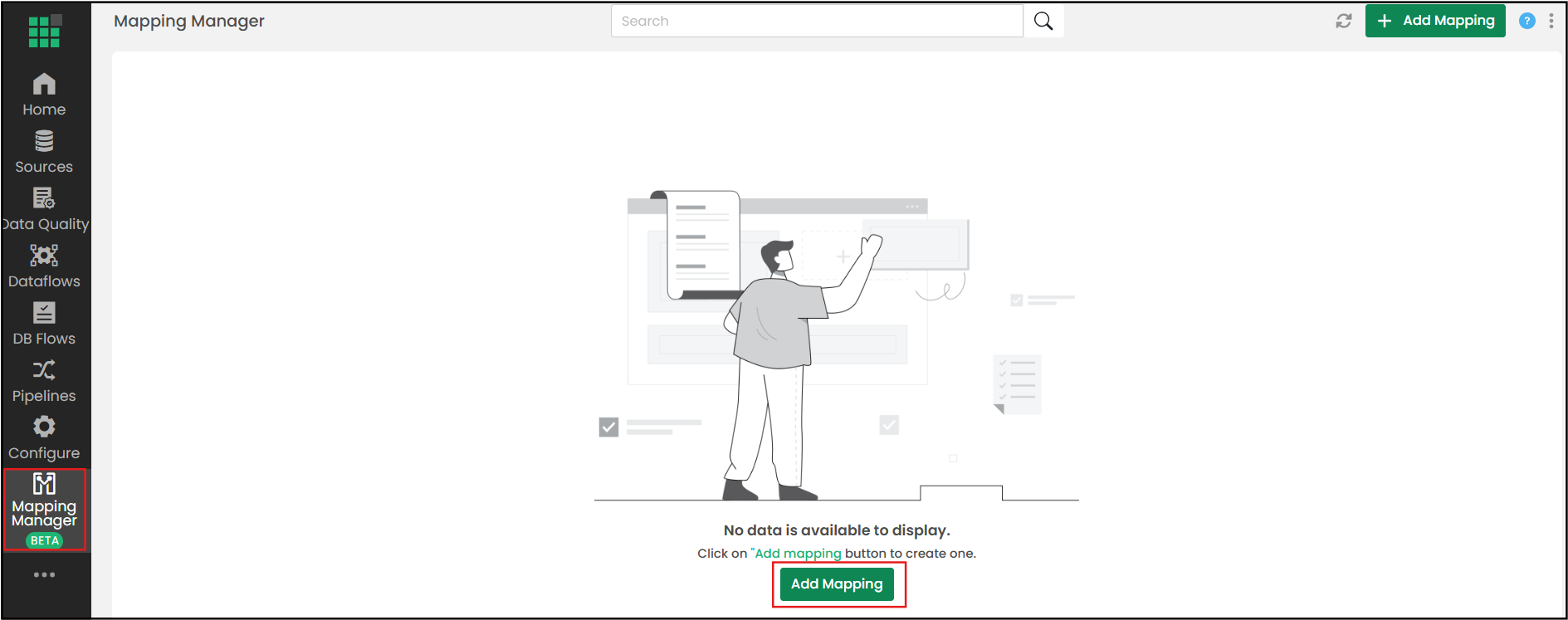
Task: Open the vertical three-dots options menu
Action: click(1551, 21)
